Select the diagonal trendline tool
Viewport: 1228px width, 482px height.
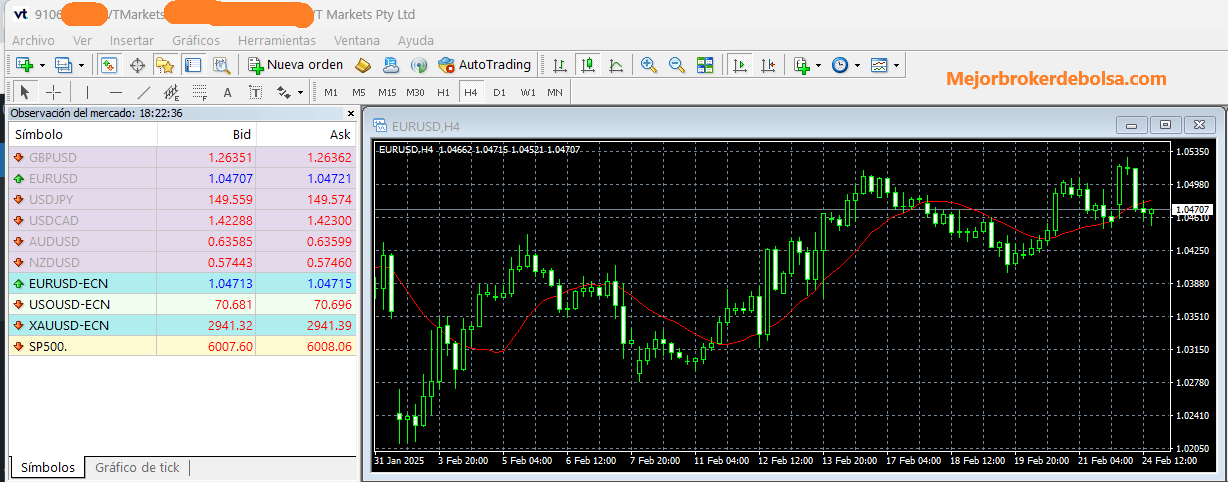pyautogui.click(x=143, y=92)
